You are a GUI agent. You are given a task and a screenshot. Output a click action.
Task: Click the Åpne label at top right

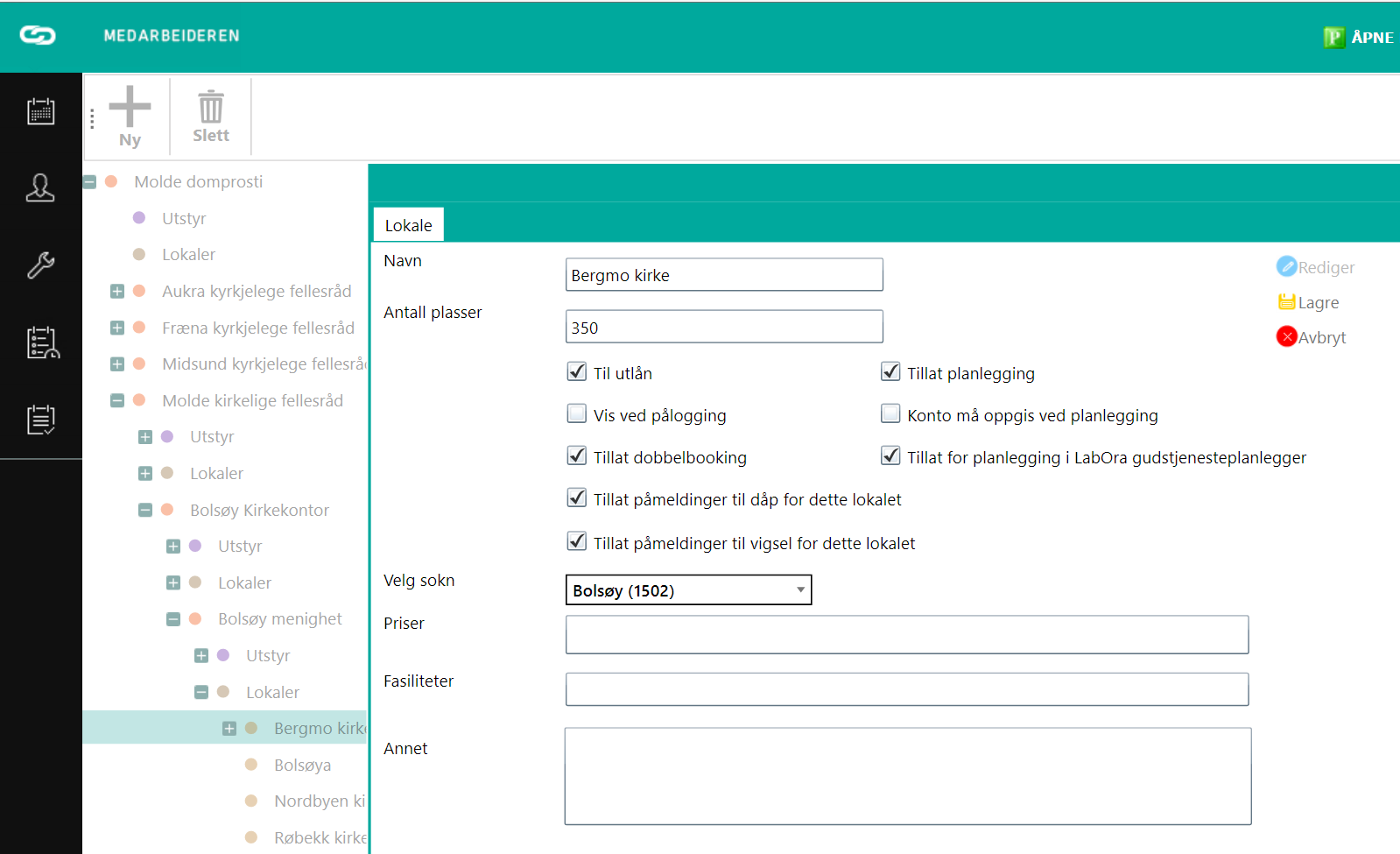pos(1372,37)
